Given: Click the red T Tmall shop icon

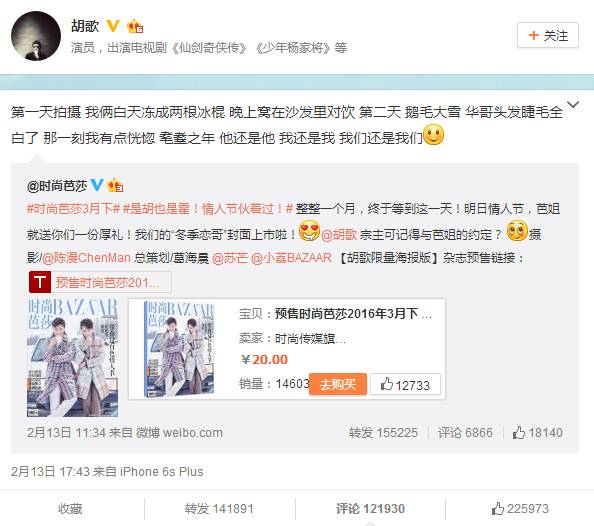Looking at the screenshot, I should coord(40,282).
